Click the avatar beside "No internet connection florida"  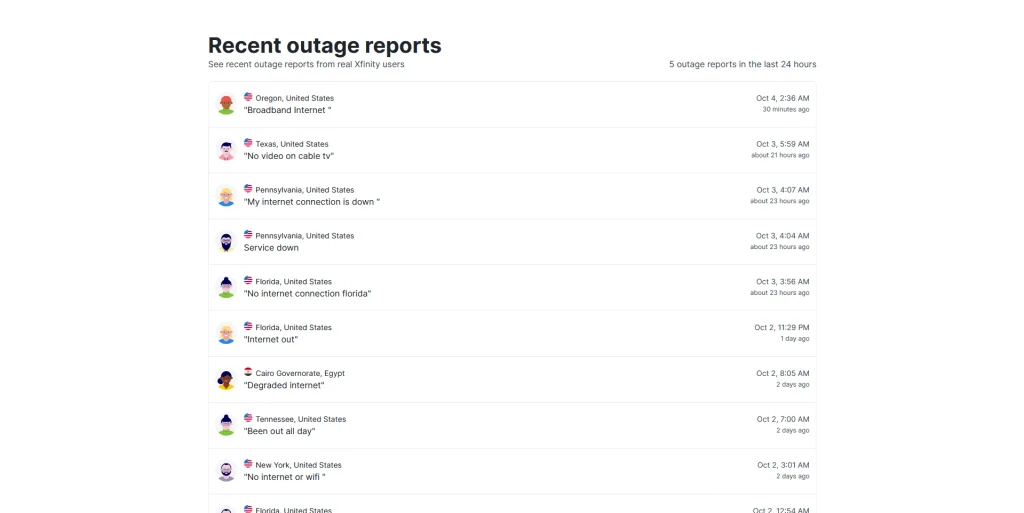(226, 288)
